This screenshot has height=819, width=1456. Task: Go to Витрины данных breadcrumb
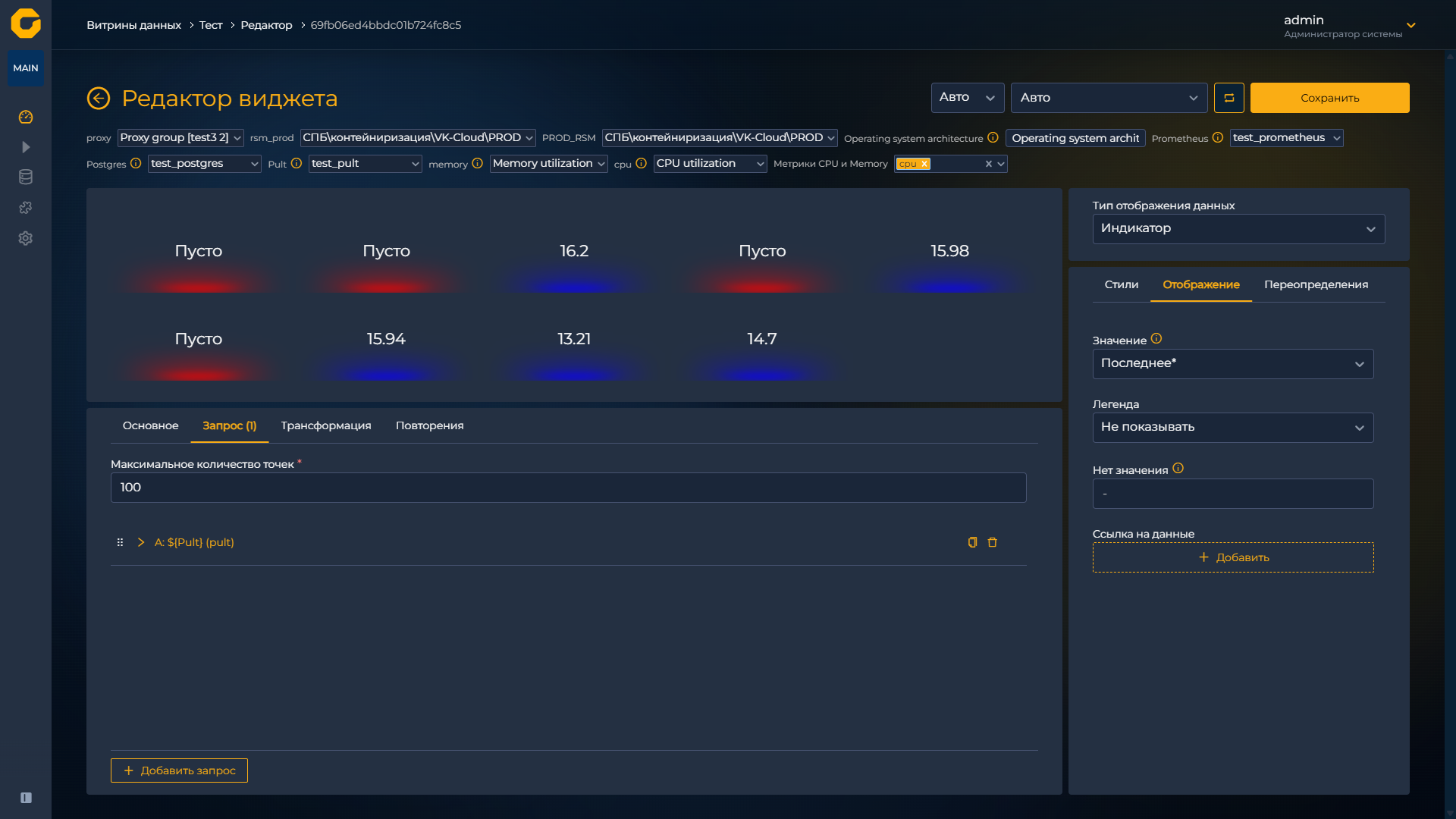[133, 25]
